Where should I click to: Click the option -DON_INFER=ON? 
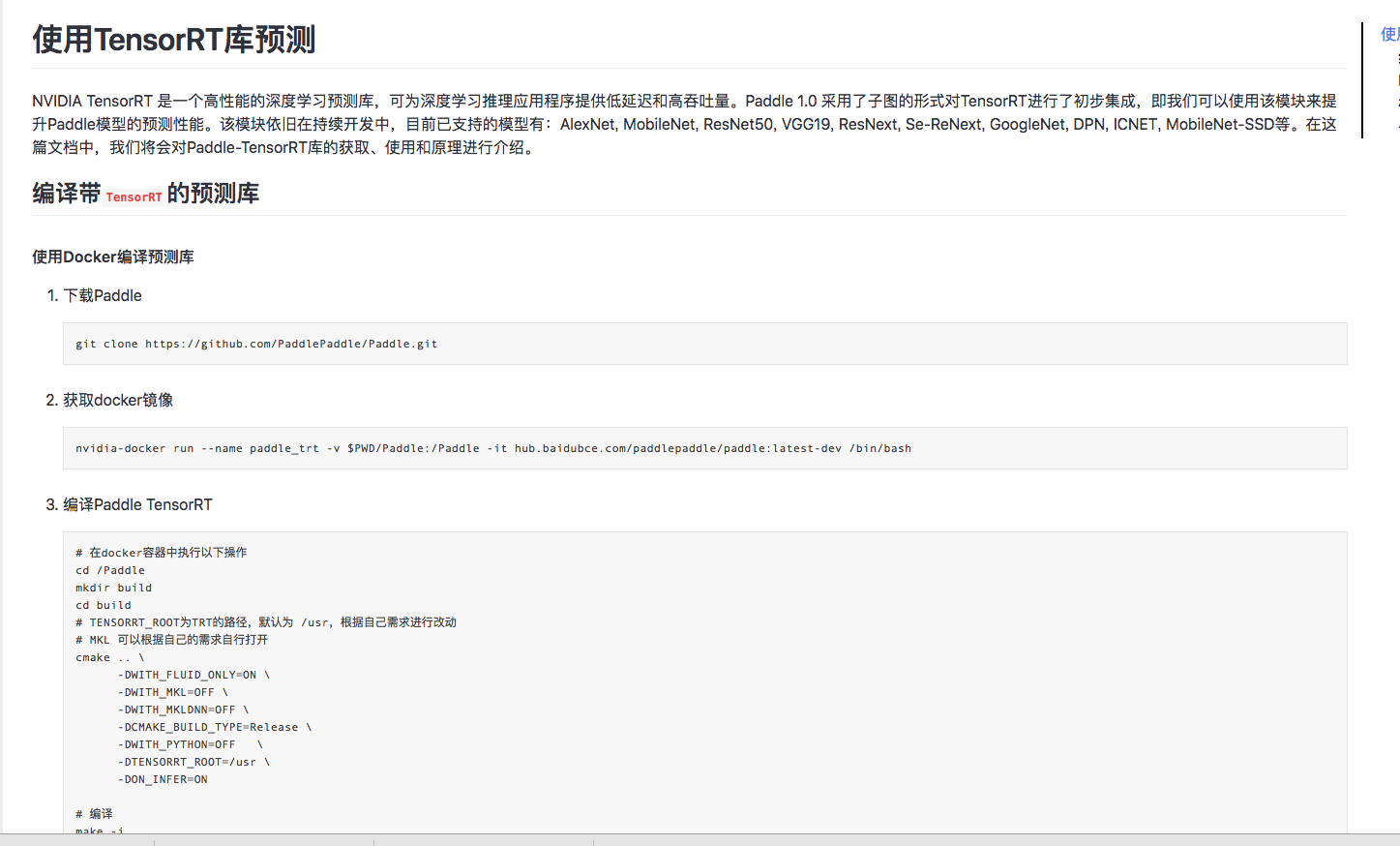163,779
